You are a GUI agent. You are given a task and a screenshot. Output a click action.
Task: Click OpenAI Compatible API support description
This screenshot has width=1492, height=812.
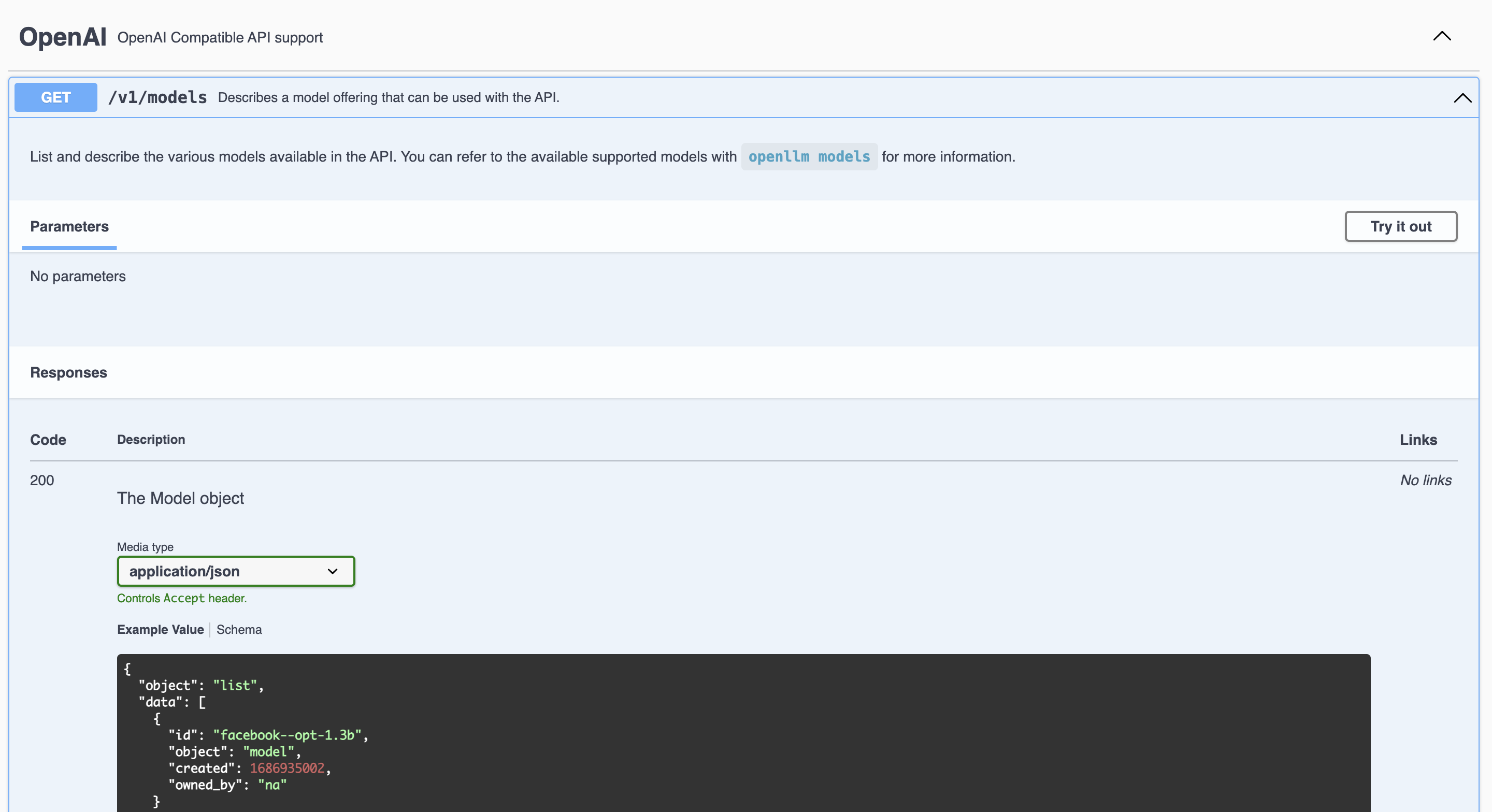click(220, 38)
